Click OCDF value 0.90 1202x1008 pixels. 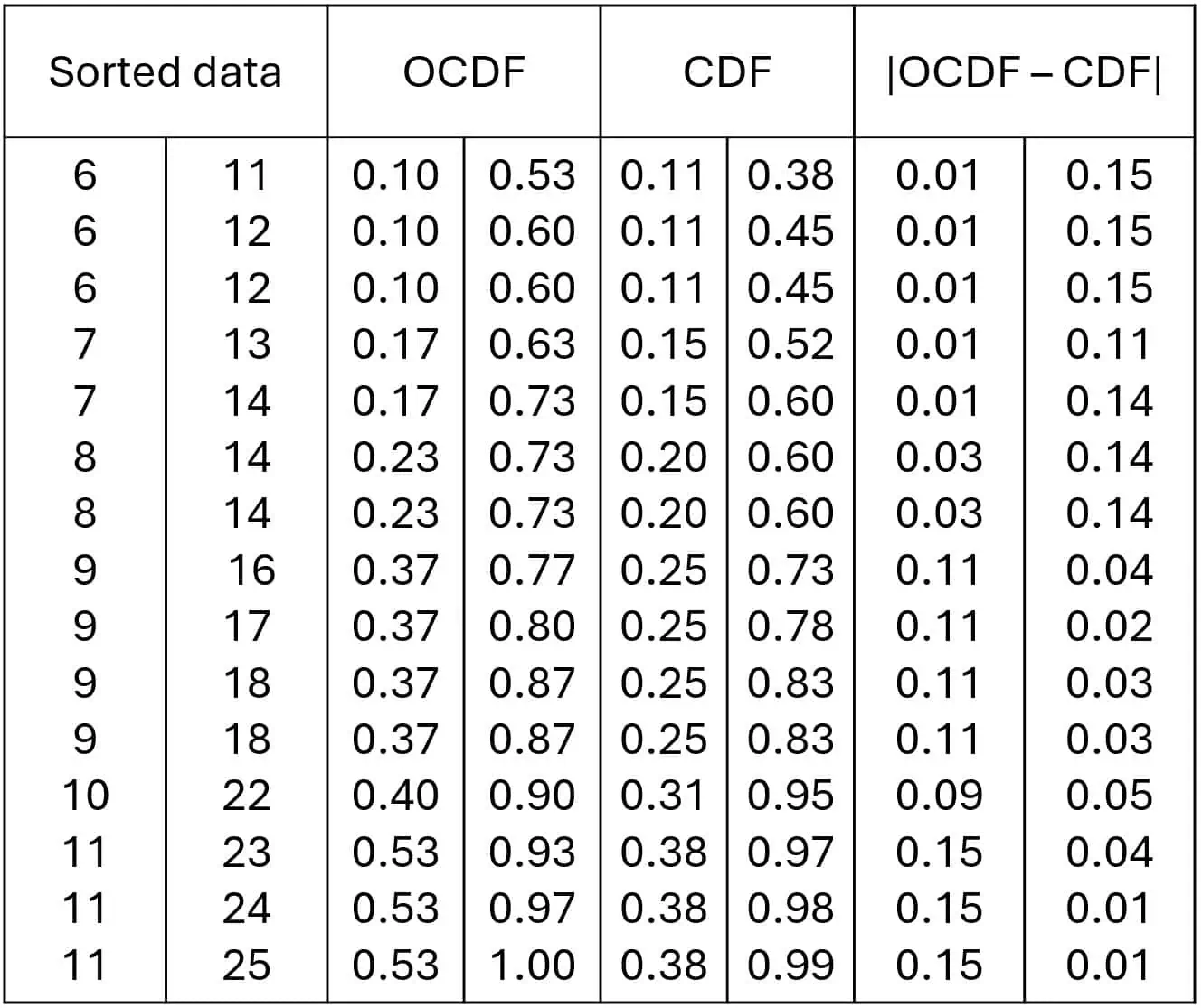pyautogui.click(x=532, y=796)
